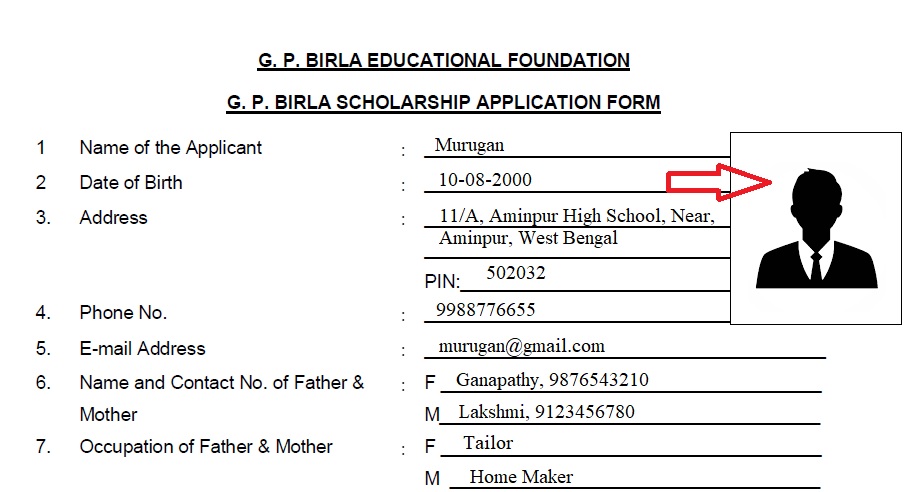Select the email field murugan@gmail.com
Image resolution: width=916 pixels, height=492 pixels.
pyautogui.click(x=521, y=347)
